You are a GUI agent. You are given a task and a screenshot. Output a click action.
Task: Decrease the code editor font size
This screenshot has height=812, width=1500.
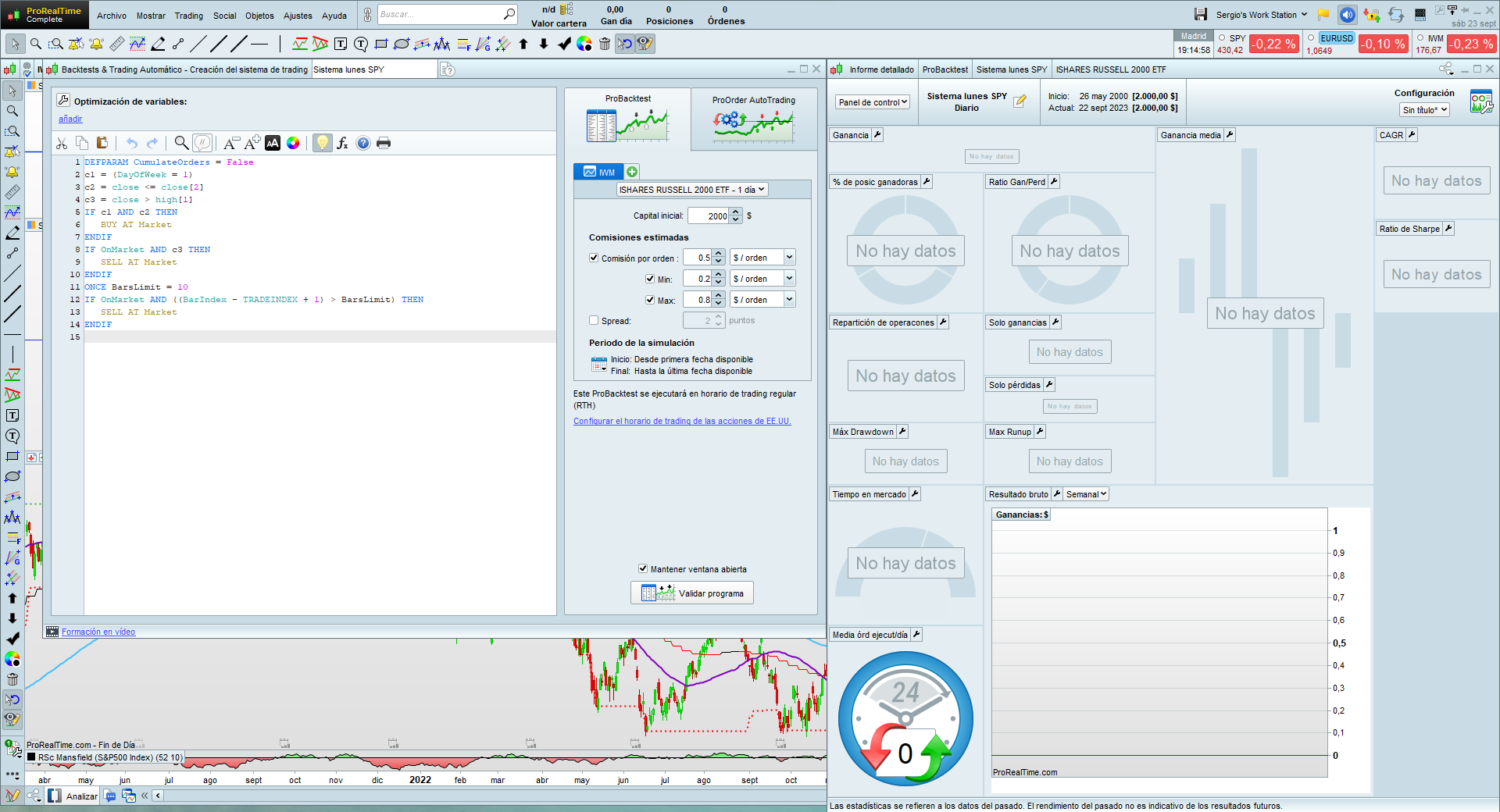(x=231, y=143)
